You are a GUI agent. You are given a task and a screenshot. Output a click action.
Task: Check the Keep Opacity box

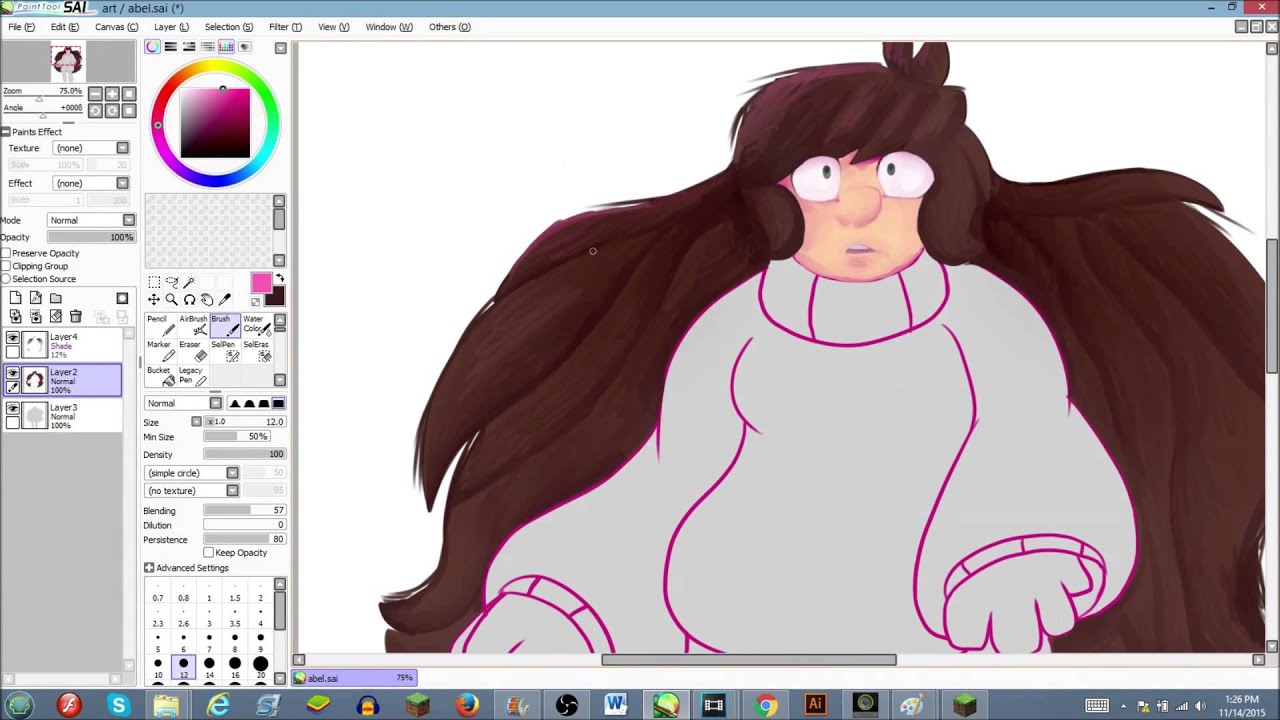(208, 553)
